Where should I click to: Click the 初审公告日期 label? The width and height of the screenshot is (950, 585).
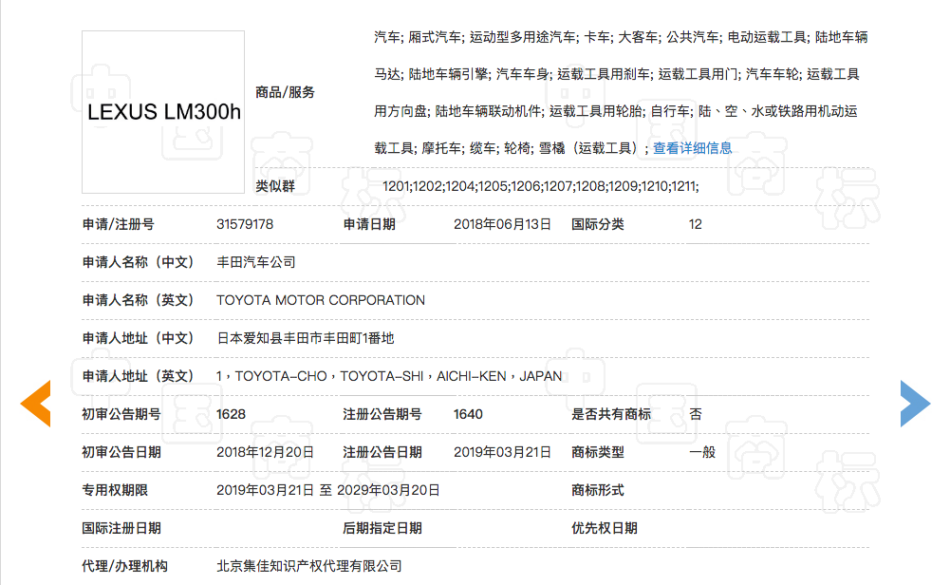pos(121,452)
